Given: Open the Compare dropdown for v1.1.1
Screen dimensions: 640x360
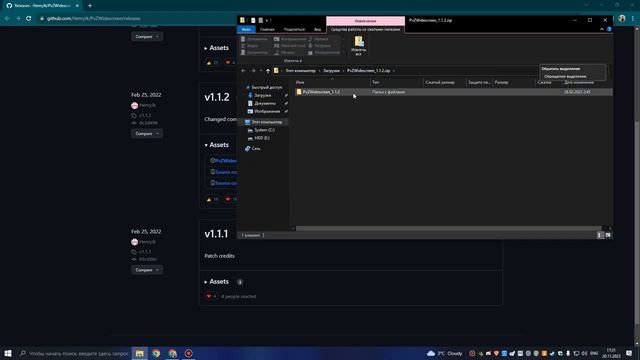Looking at the screenshot, I should tap(147, 270).
